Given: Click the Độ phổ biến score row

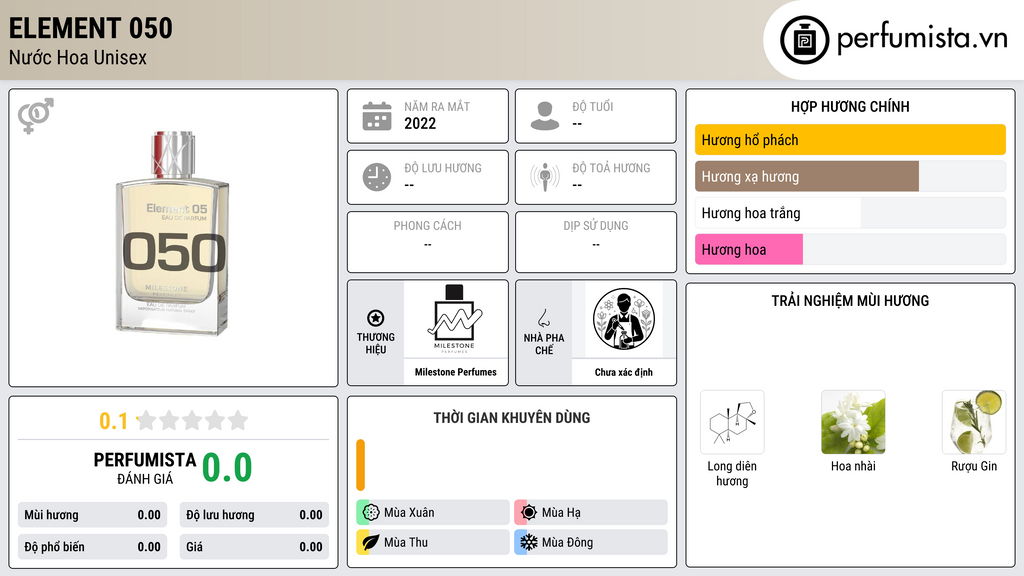Looking at the screenshot, I should click(x=93, y=547).
